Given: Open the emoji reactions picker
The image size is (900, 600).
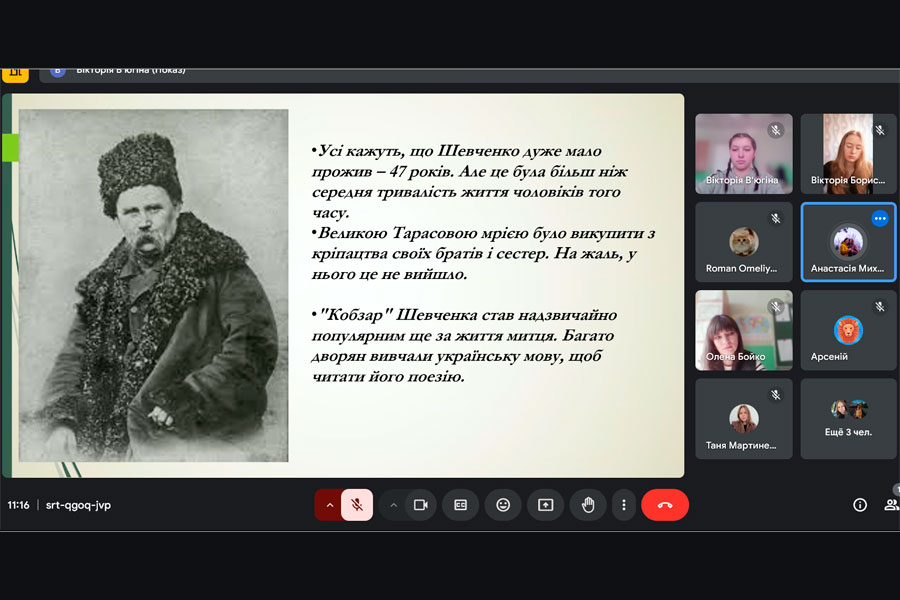Looking at the screenshot, I should coord(503,505).
